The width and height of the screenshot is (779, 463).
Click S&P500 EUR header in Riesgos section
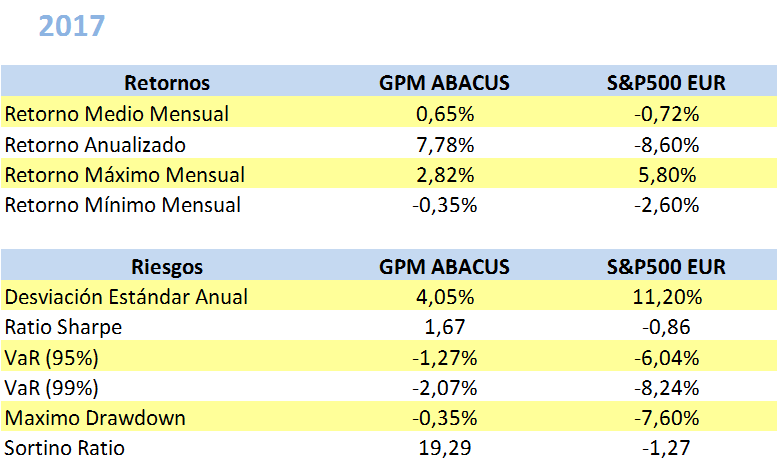(666, 267)
